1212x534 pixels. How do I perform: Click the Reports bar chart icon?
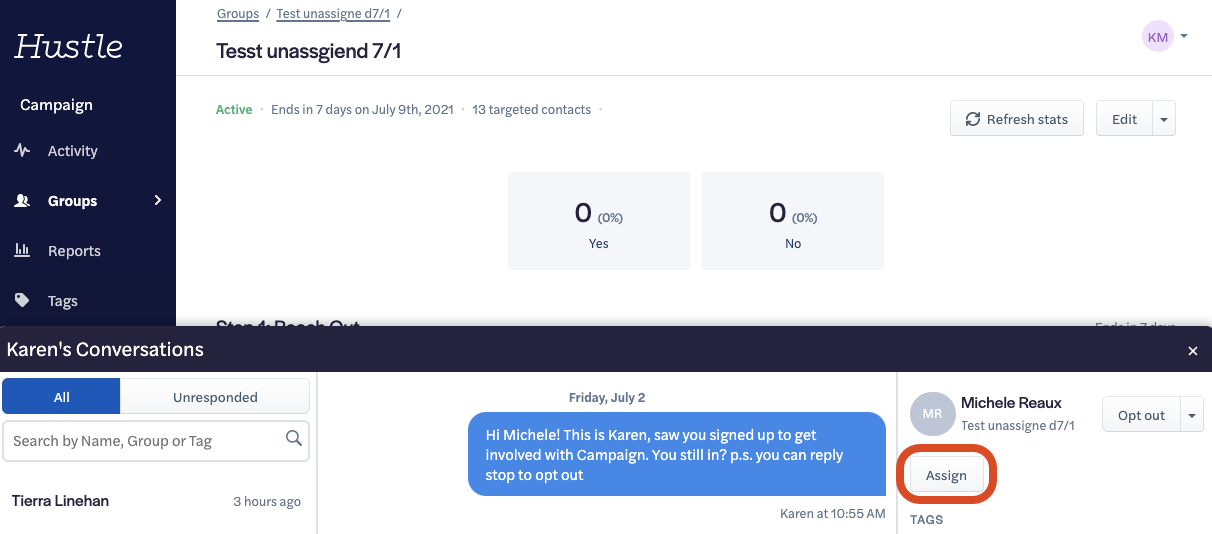(x=22, y=251)
